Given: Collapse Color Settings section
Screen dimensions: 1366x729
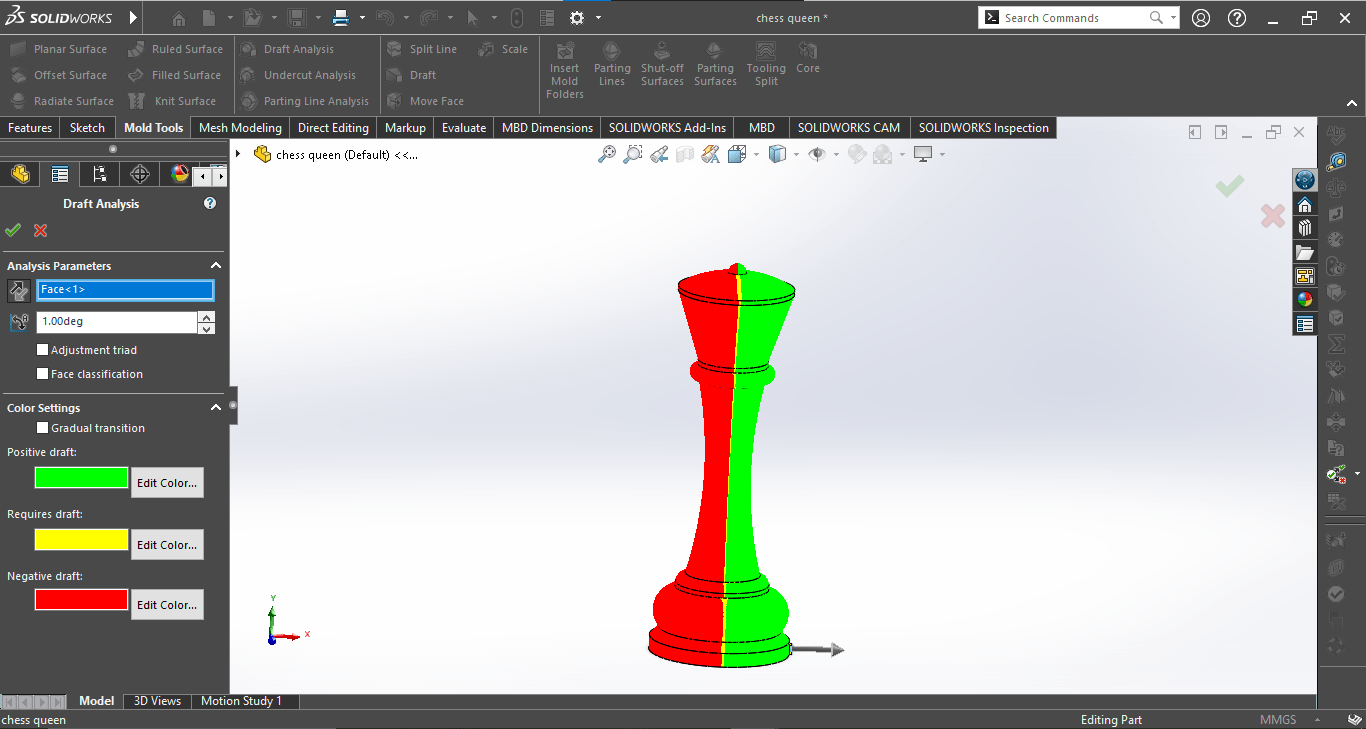Looking at the screenshot, I should (215, 408).
